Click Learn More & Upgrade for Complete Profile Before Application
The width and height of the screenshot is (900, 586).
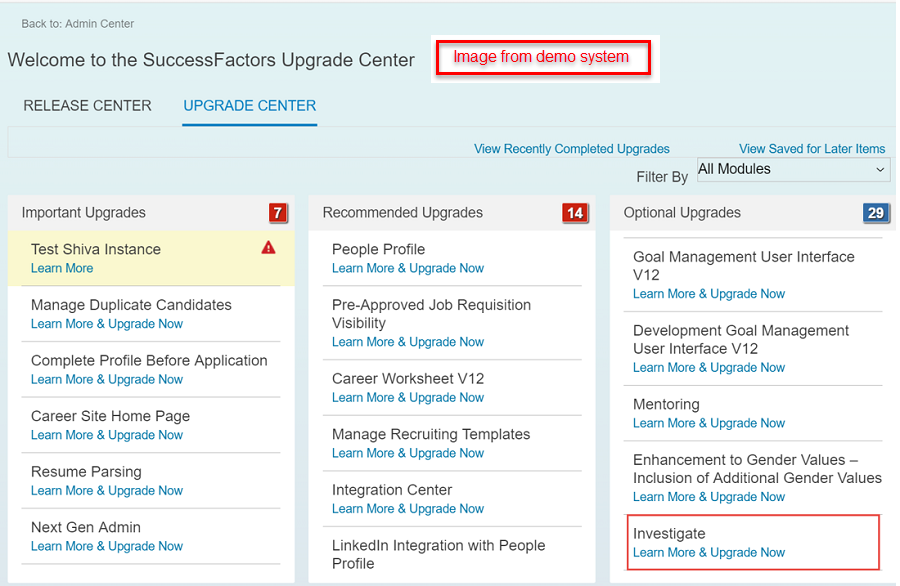[107, 379]
